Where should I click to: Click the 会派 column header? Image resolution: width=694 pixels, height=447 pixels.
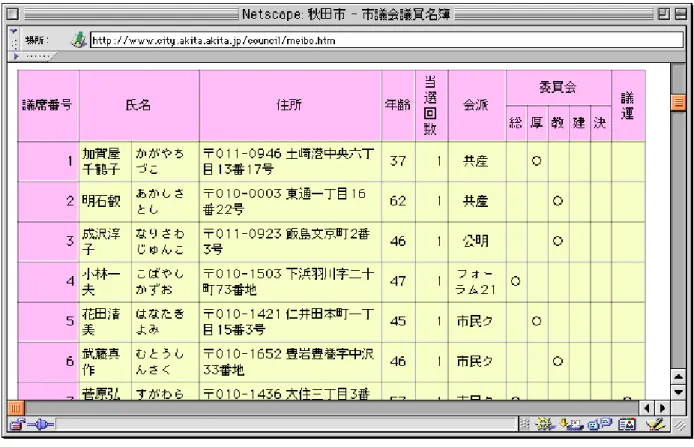(477, 105)
